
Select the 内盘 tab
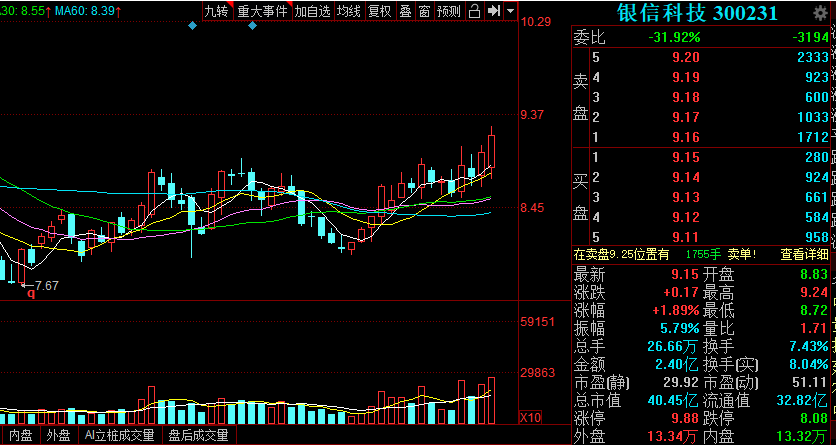coord(21,435)
